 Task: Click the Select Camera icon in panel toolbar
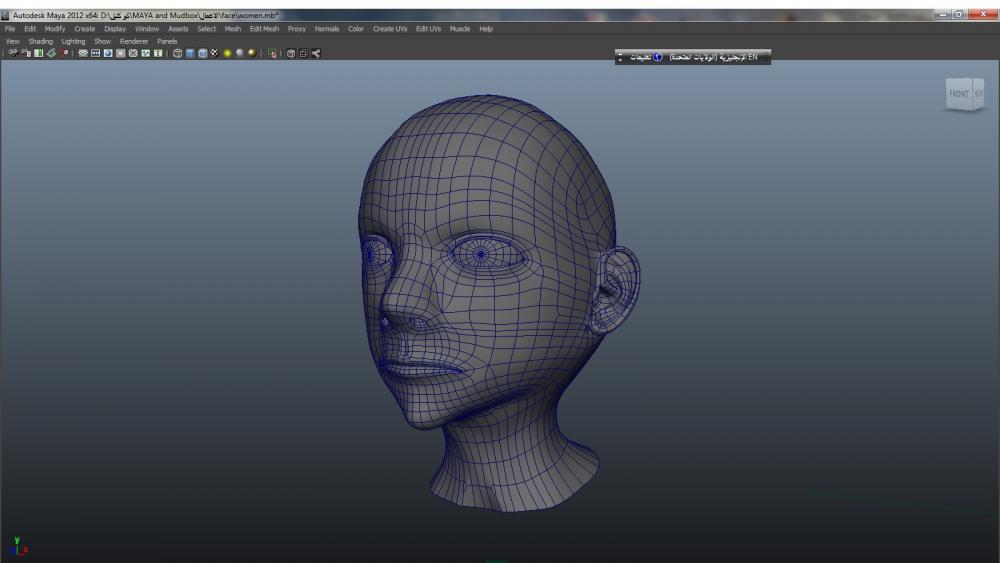pos(13,53)
